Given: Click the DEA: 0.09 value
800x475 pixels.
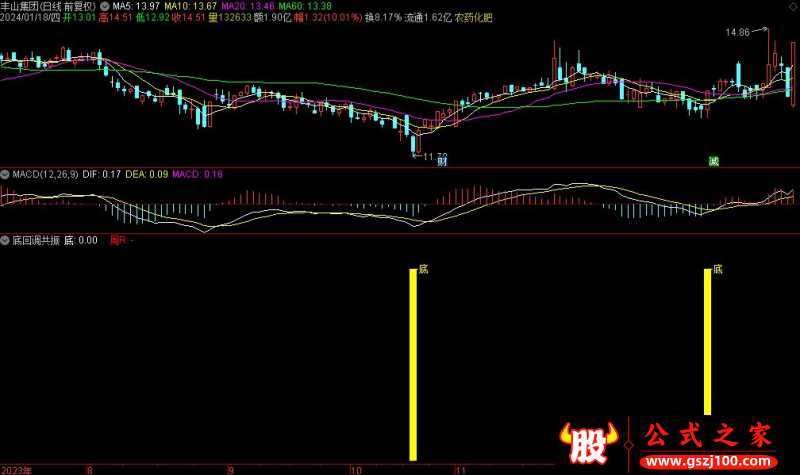Looking at the screenshot, I should pos(147,174).
